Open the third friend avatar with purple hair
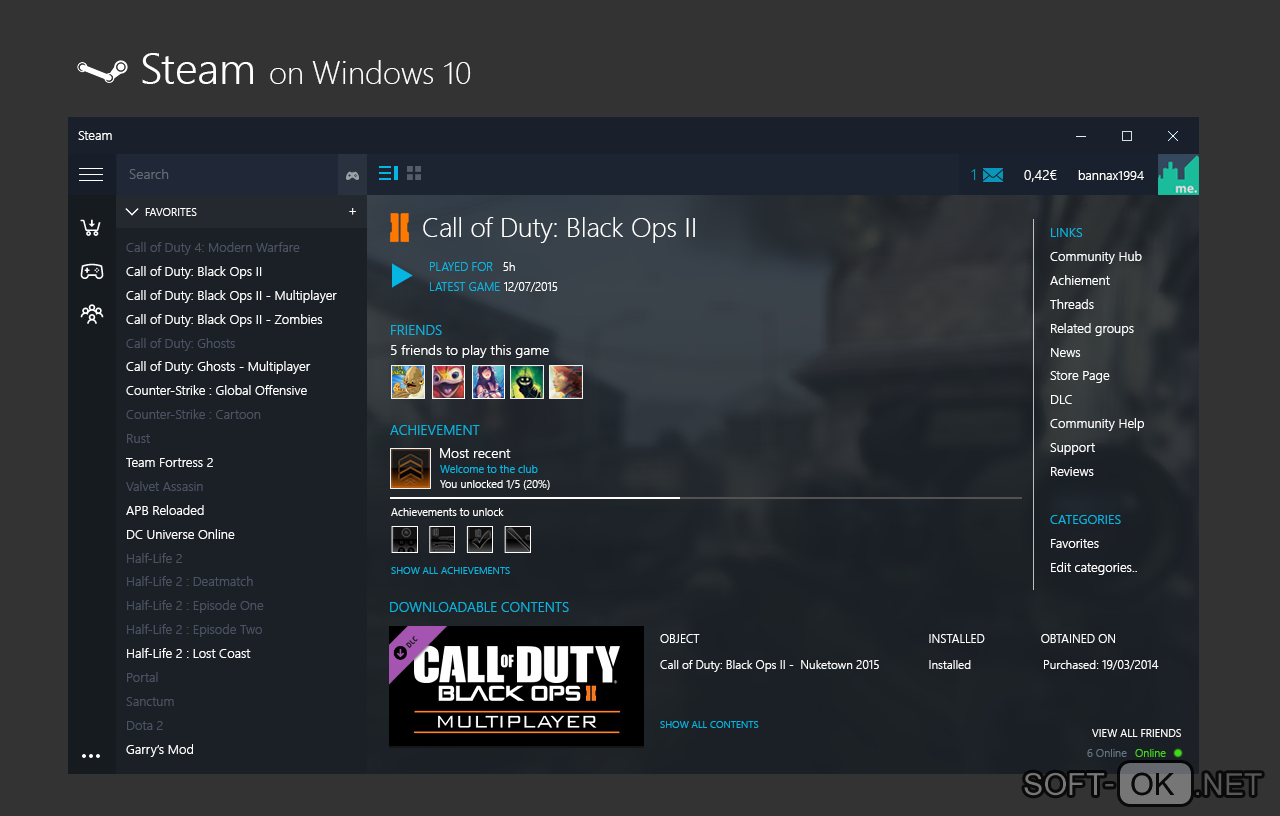1280x816 pixels. 488,382
